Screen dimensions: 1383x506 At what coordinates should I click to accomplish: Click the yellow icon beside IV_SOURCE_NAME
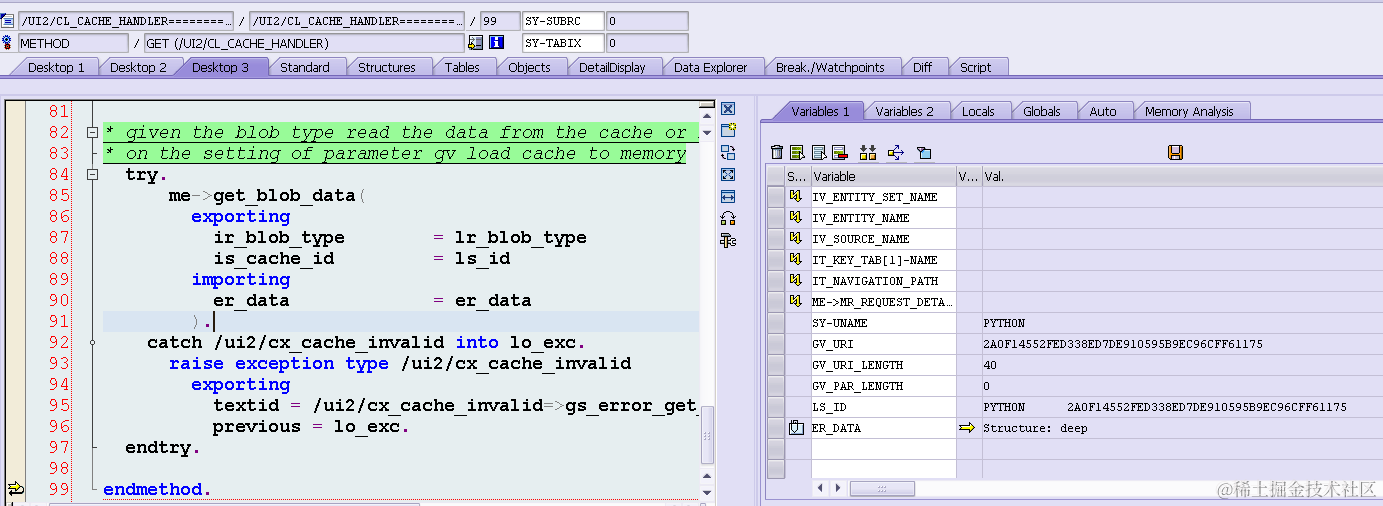coord(797,238)
